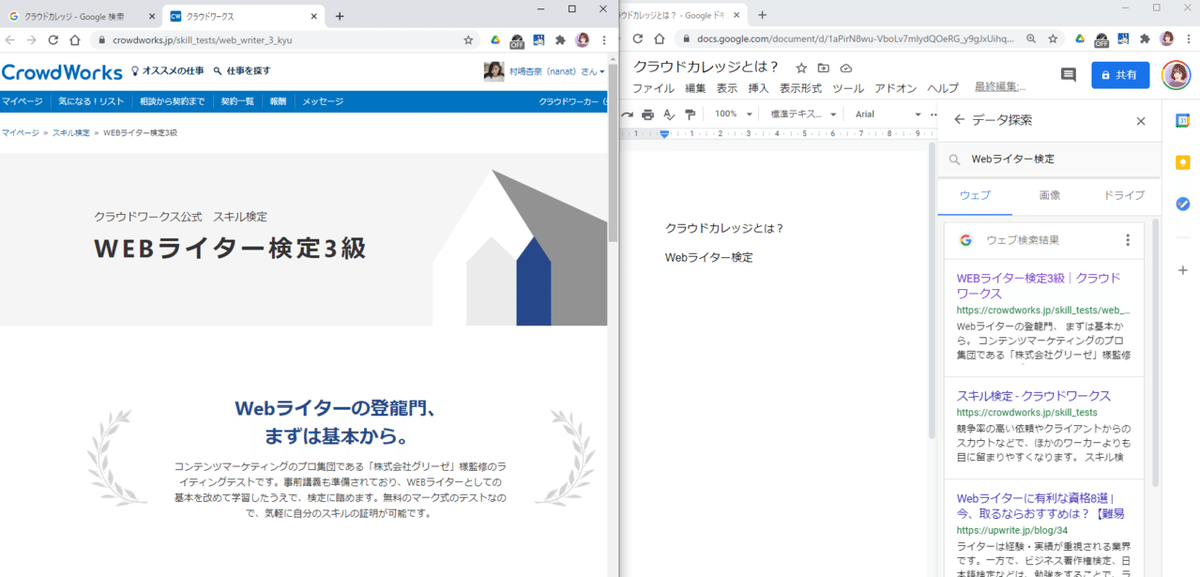Click the 共有 share button
Image resolution: width=1200 pixels, height=577 pixels.
coord(1120,75)
